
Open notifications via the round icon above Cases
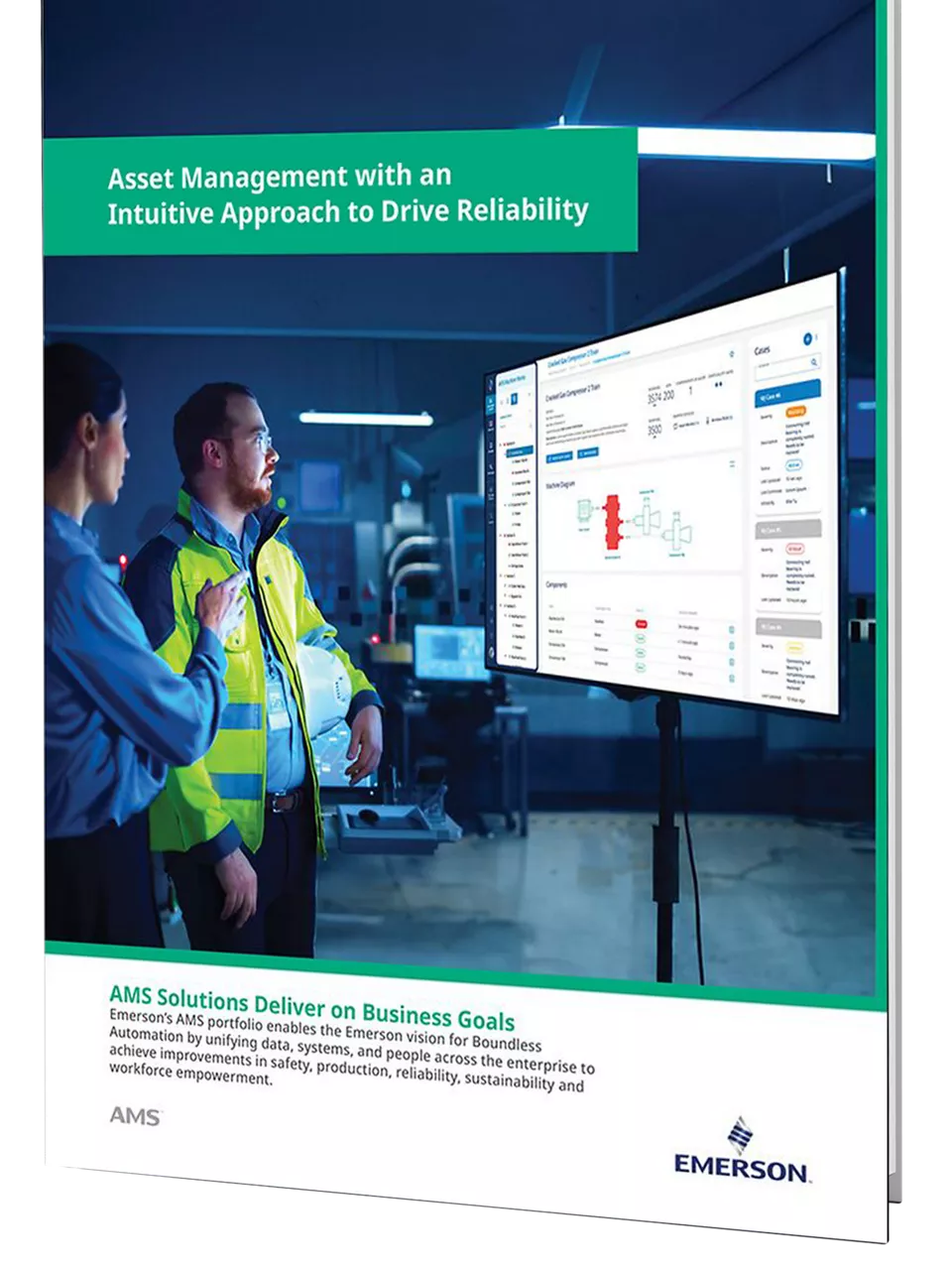[807, 340]
